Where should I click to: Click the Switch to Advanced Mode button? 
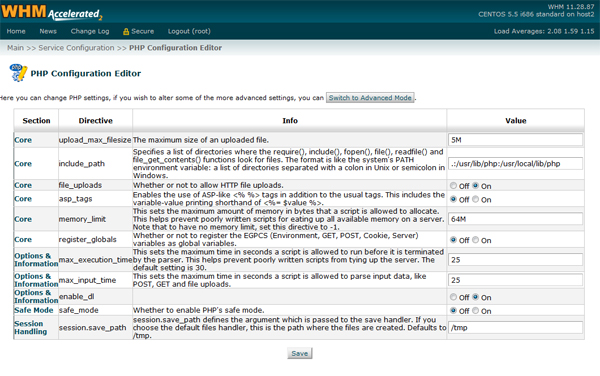(370, 98)
